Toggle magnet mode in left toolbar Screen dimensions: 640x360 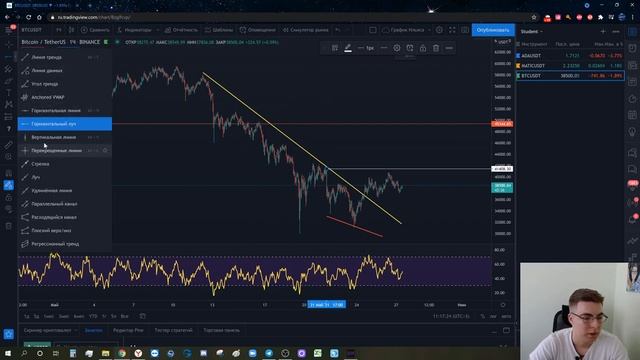9,173
